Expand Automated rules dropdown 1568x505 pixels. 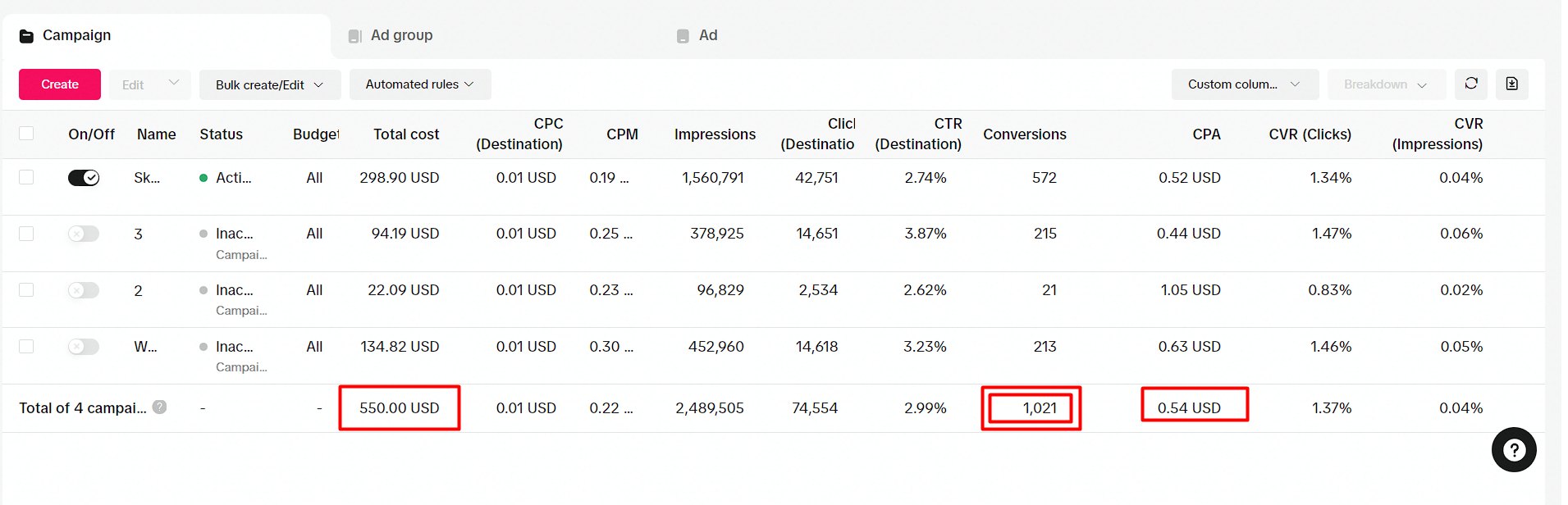420,84
